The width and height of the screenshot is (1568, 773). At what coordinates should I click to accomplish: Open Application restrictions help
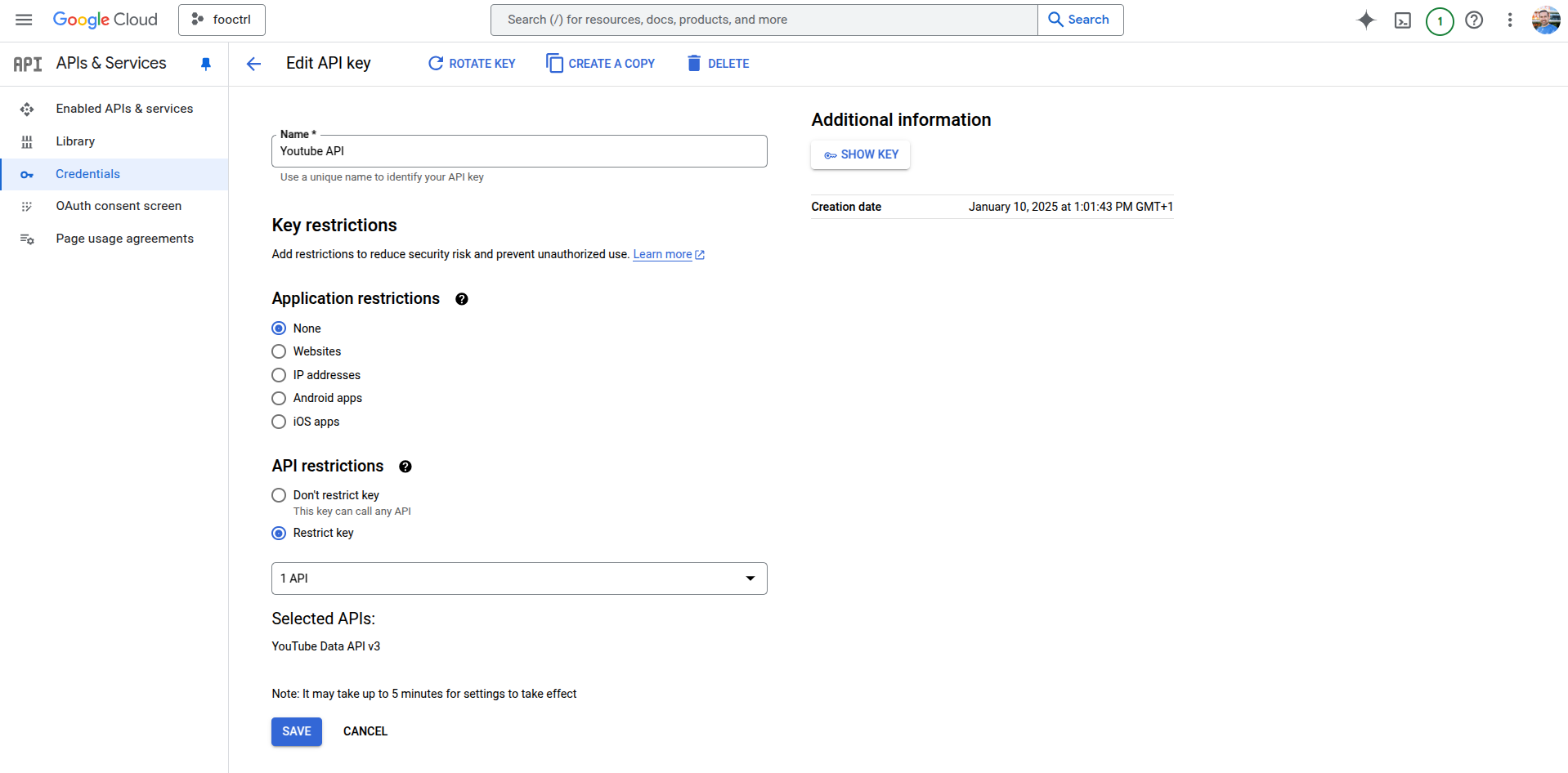tap(462, 299)
